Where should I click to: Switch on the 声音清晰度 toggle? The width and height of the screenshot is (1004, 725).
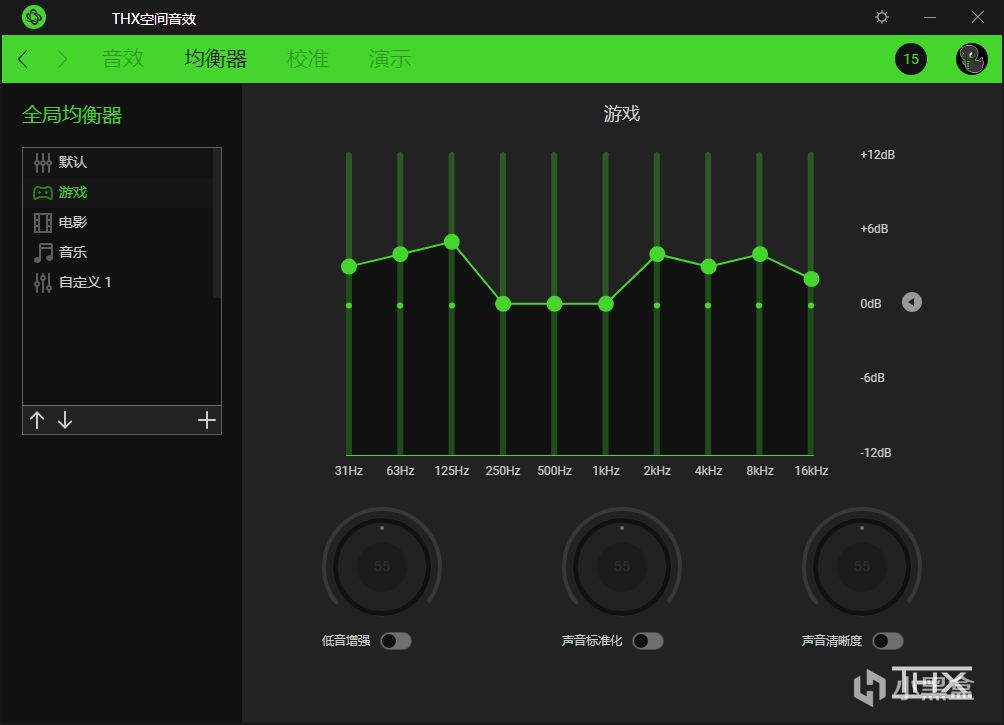coord(888,641)
